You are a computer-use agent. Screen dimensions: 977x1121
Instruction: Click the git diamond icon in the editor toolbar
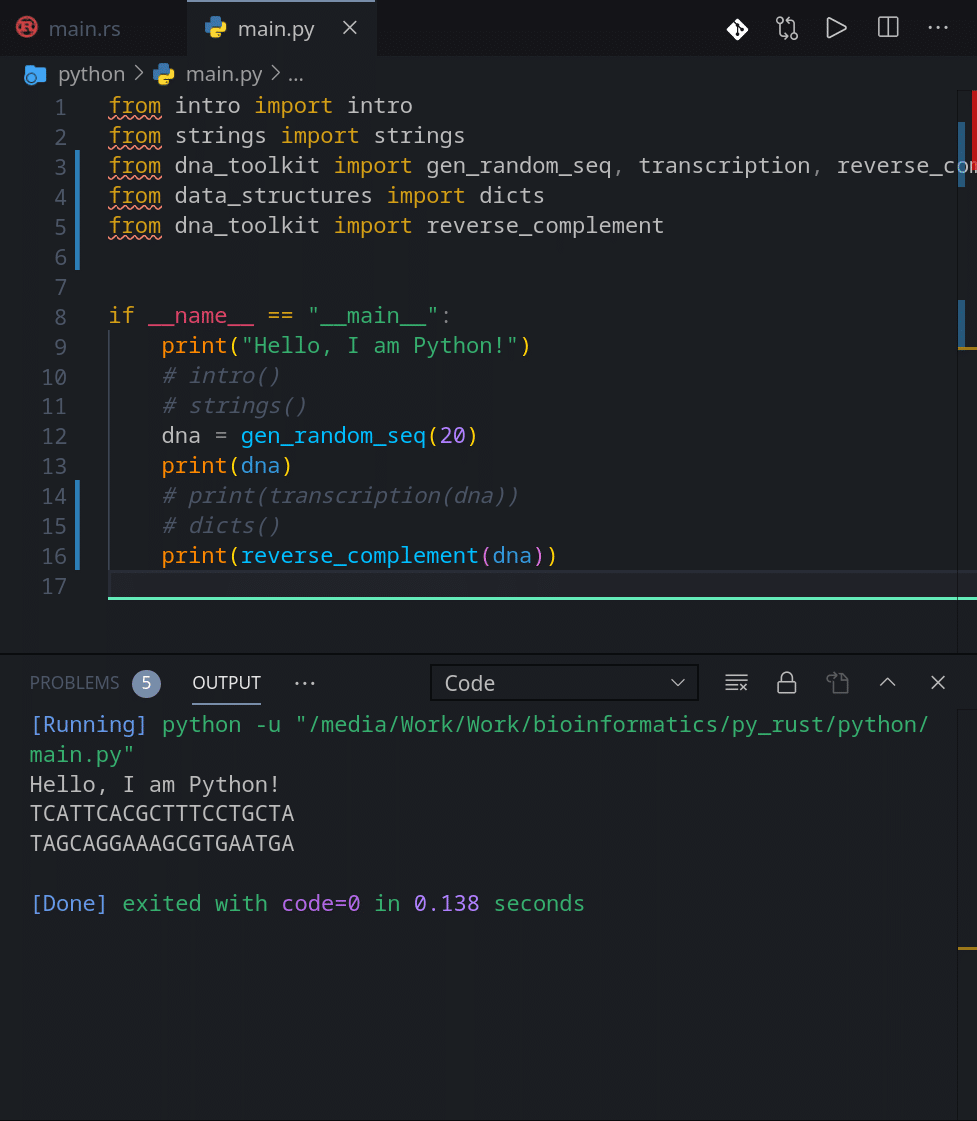[x=738, y=29]
